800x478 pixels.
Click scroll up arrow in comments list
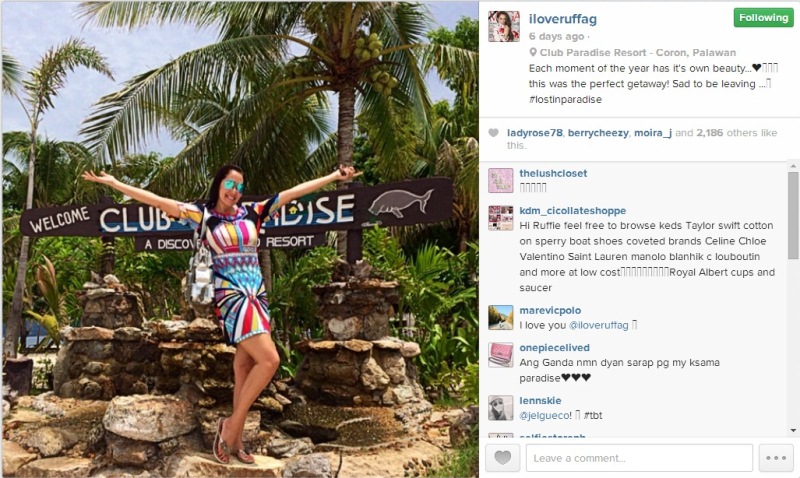click(x=793, y=166)
